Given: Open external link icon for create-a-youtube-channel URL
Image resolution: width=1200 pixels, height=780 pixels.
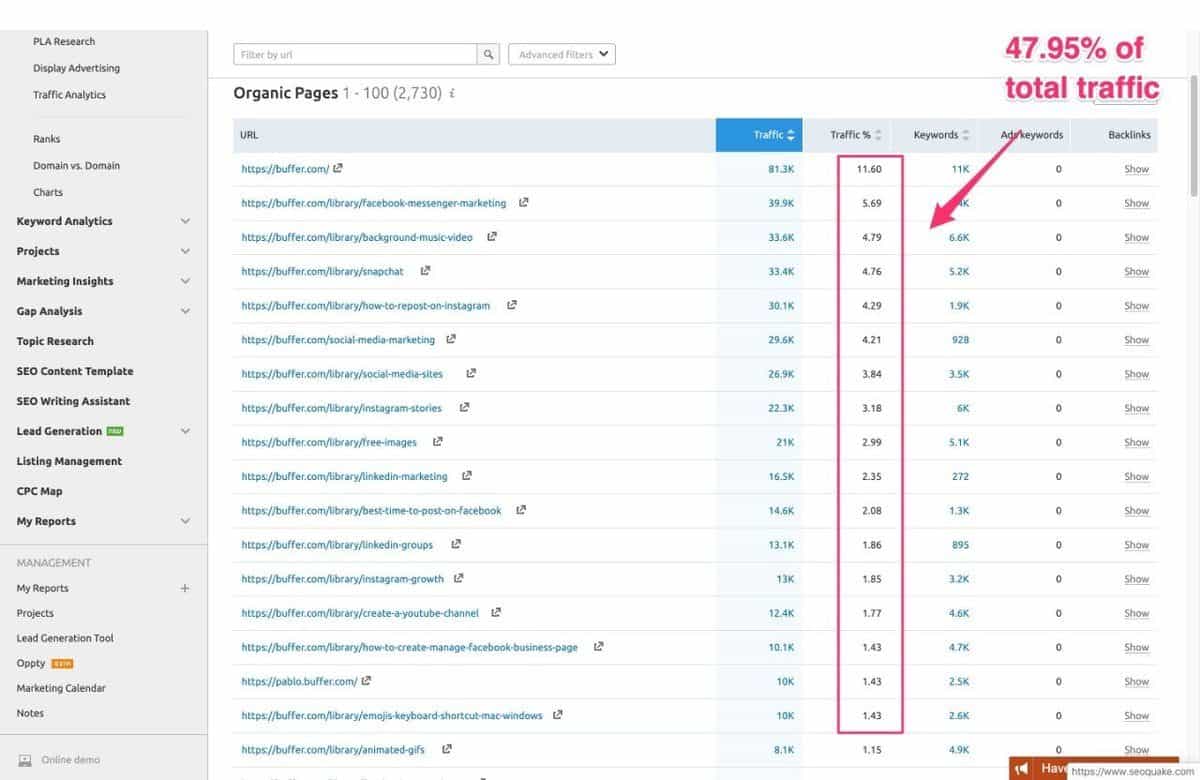Looking at the screenshot, I should pos(496,612).
